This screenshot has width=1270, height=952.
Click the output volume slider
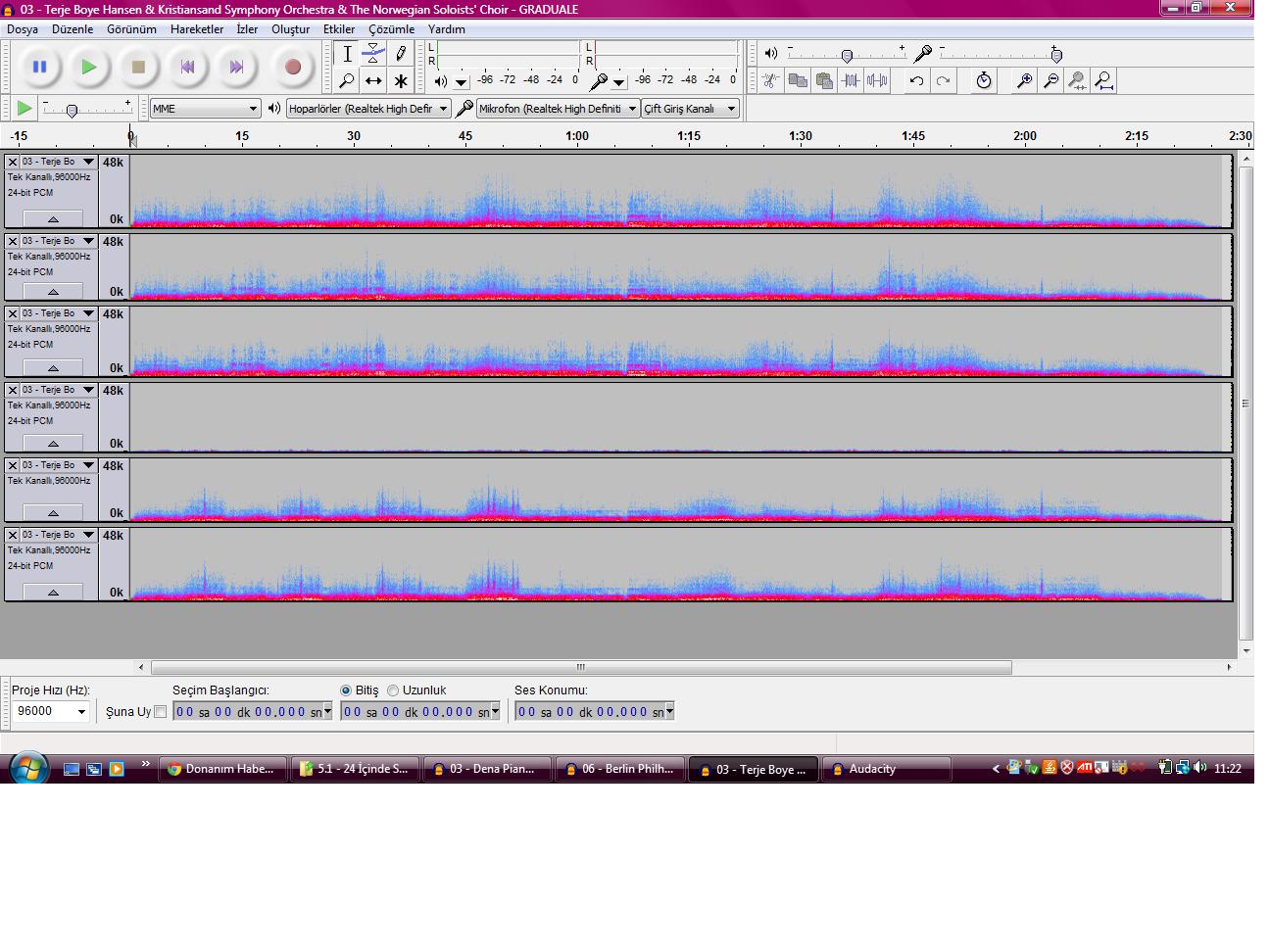coord(847,55)
